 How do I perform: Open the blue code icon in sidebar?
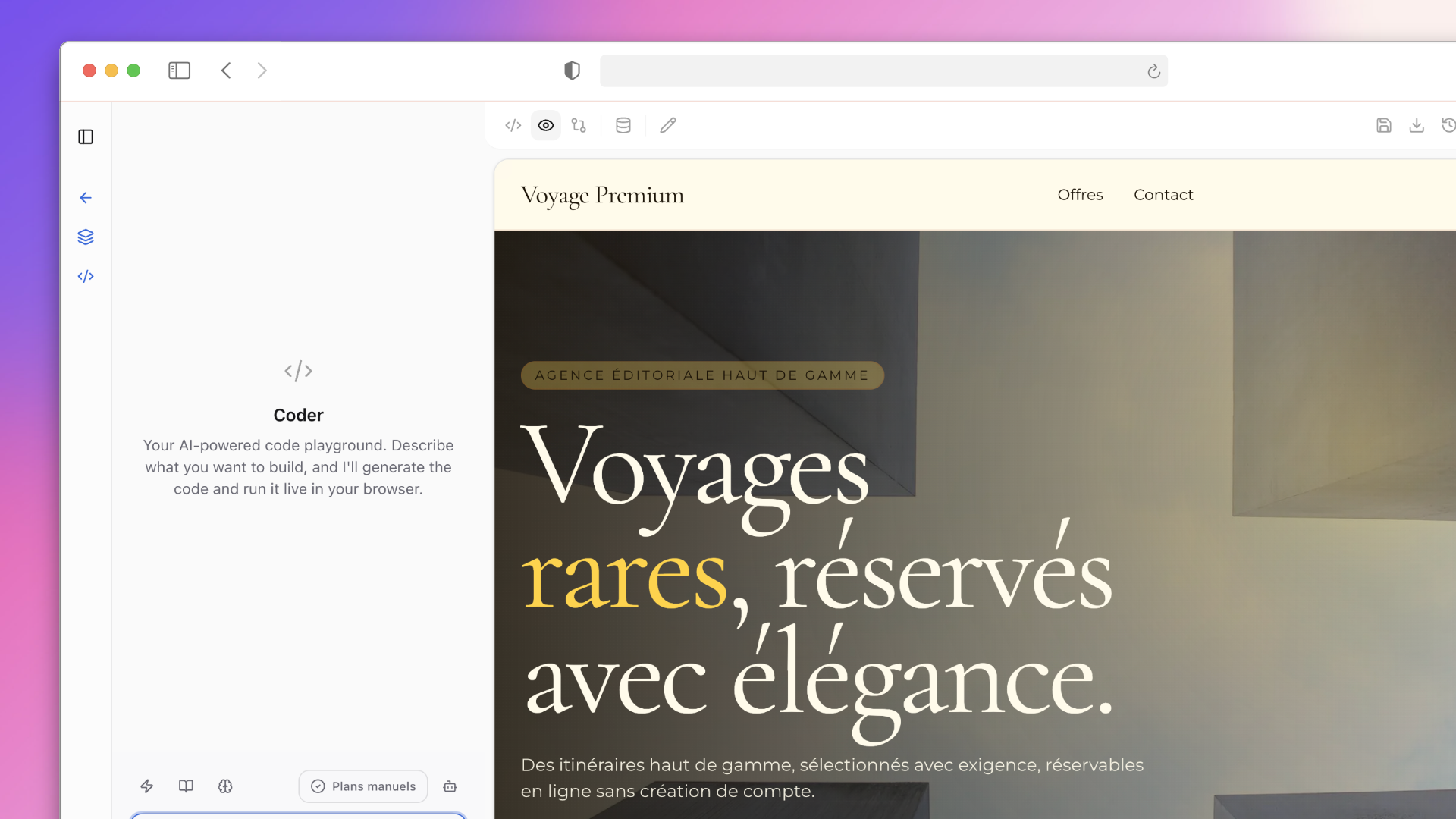click(x=86, y=276)
